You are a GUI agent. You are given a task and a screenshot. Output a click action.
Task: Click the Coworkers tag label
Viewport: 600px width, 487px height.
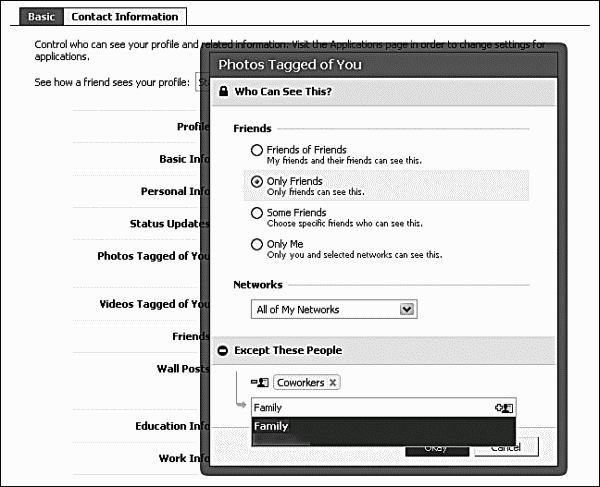pos(300,382)
